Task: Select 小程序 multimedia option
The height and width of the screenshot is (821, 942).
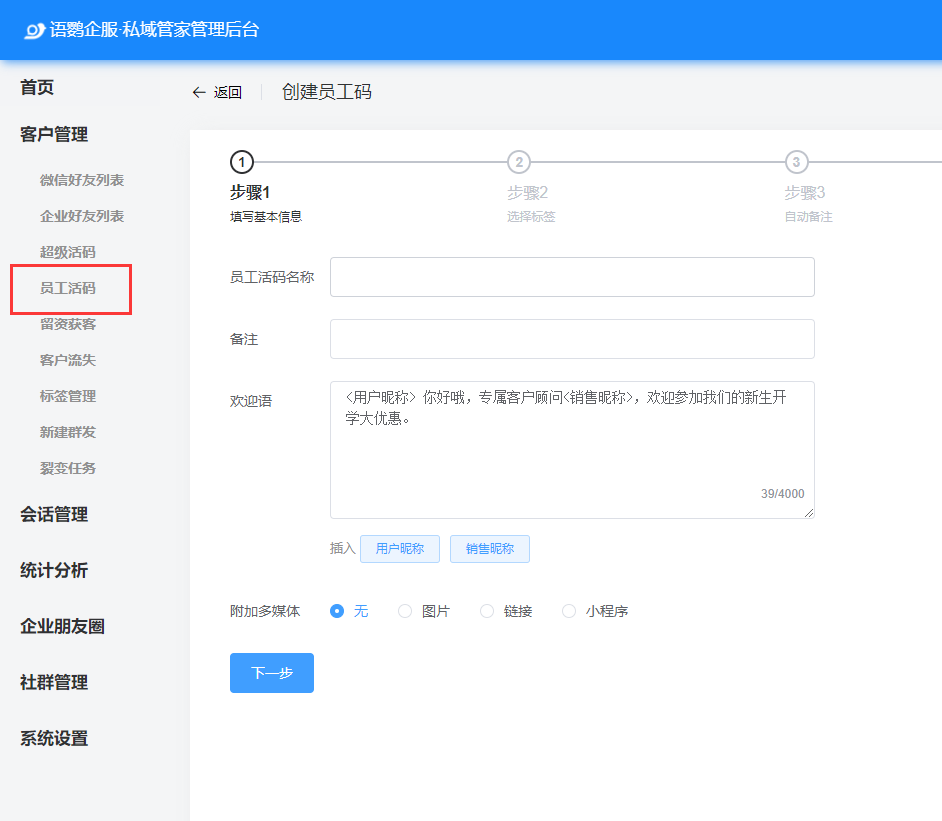Action: coord(569,611)
